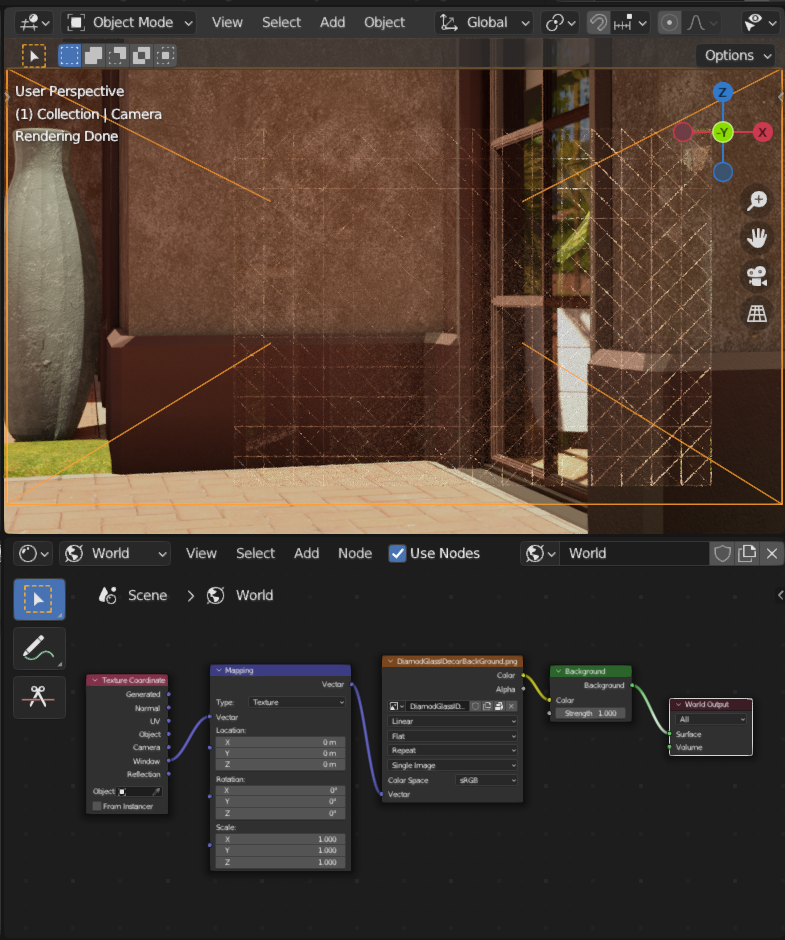This screenshot has height=940, width=785.
Task: Click the green -Y axis gizmo handle
Action: point(723,132)
